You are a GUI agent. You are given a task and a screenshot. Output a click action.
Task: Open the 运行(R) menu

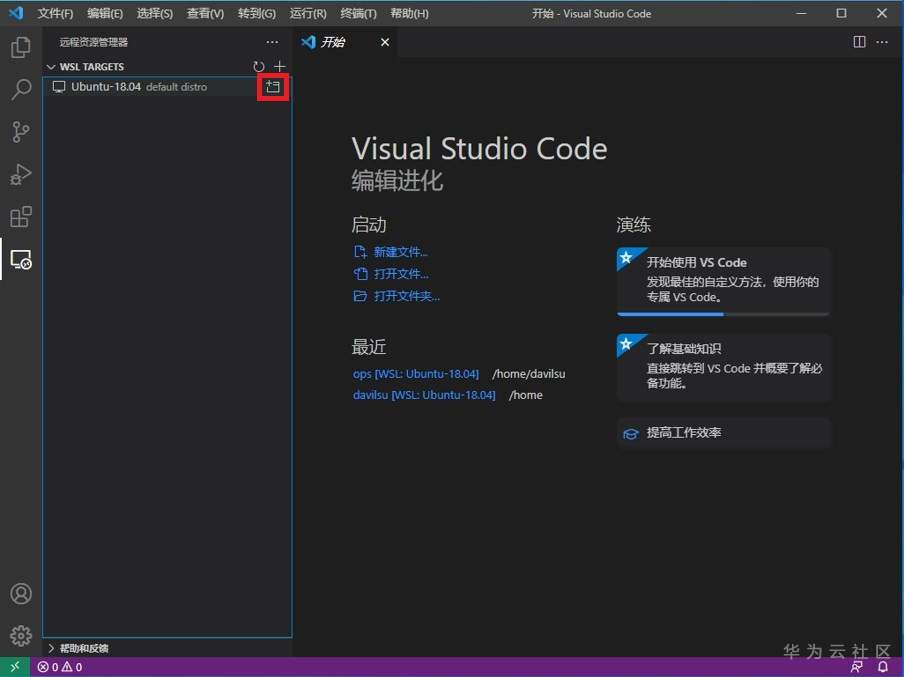[x=308, y=13]
